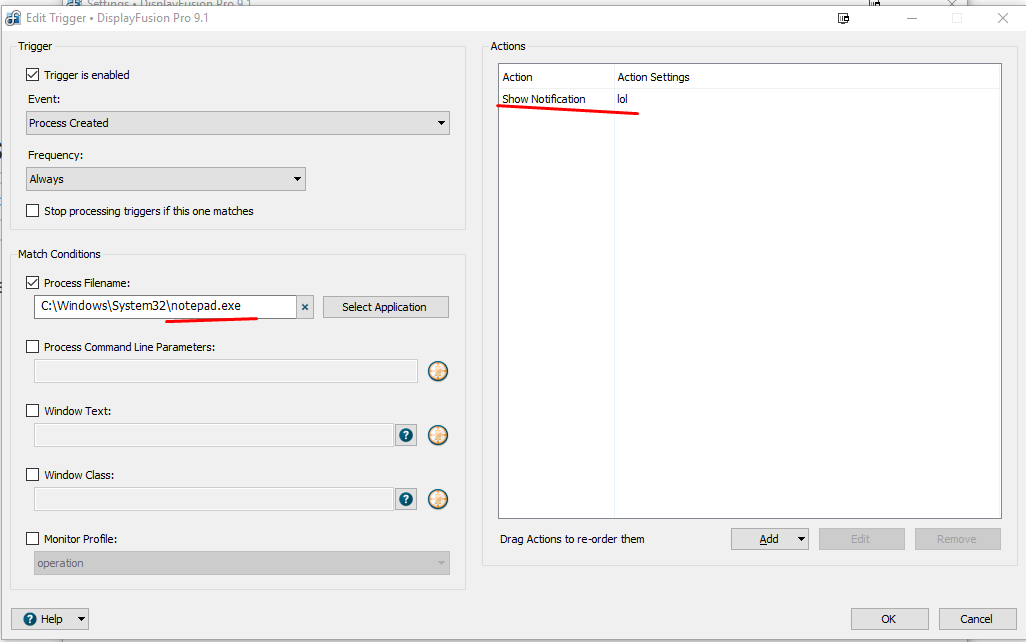This screenshot has width=1026, height=642.
Task: Click target picker icon beside Command Line Parameters
Action: 438,371
